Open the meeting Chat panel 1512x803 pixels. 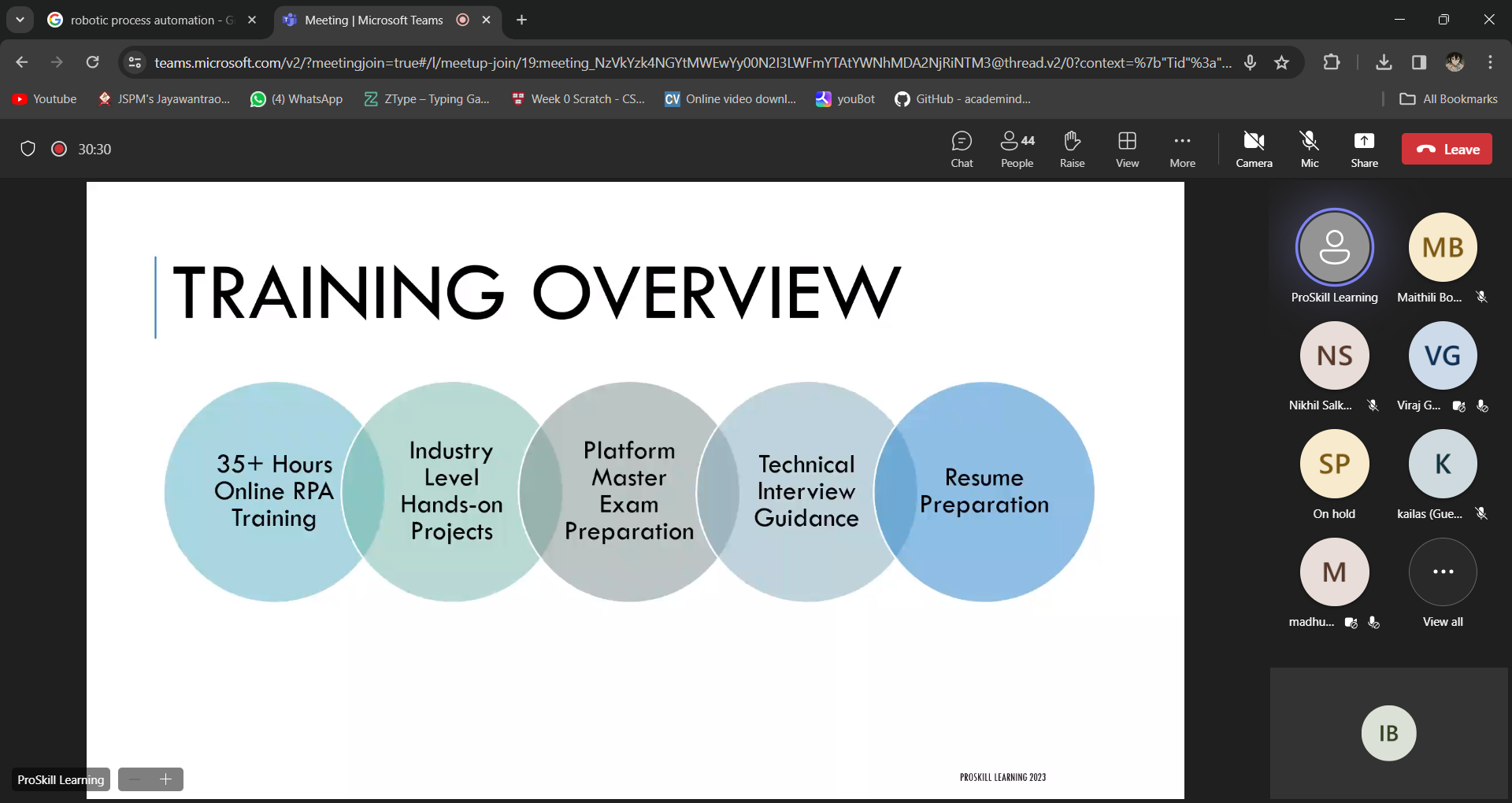point(962,149)
